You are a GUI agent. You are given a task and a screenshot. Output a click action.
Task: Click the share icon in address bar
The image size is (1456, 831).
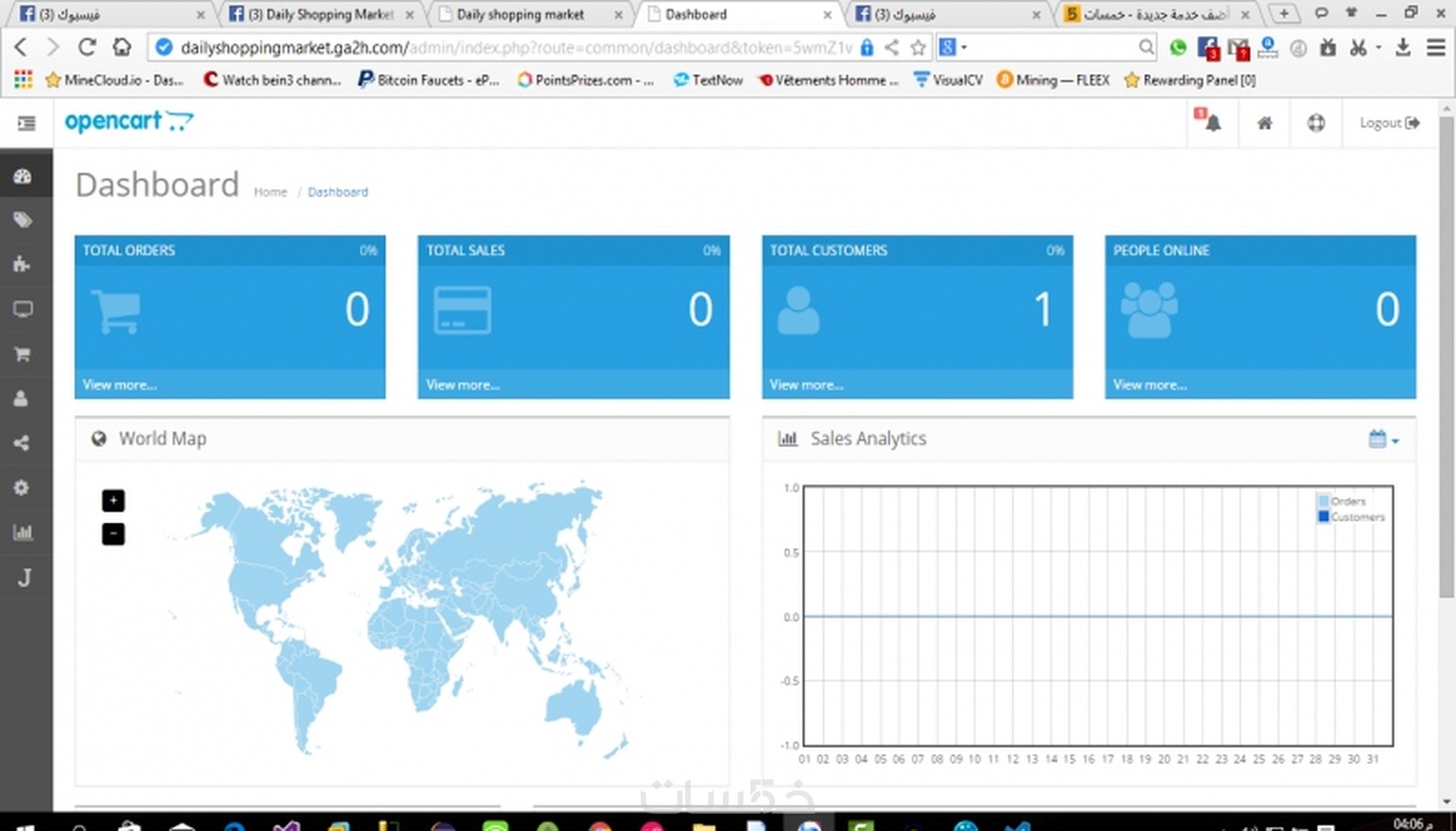click(x=892, y=48)
